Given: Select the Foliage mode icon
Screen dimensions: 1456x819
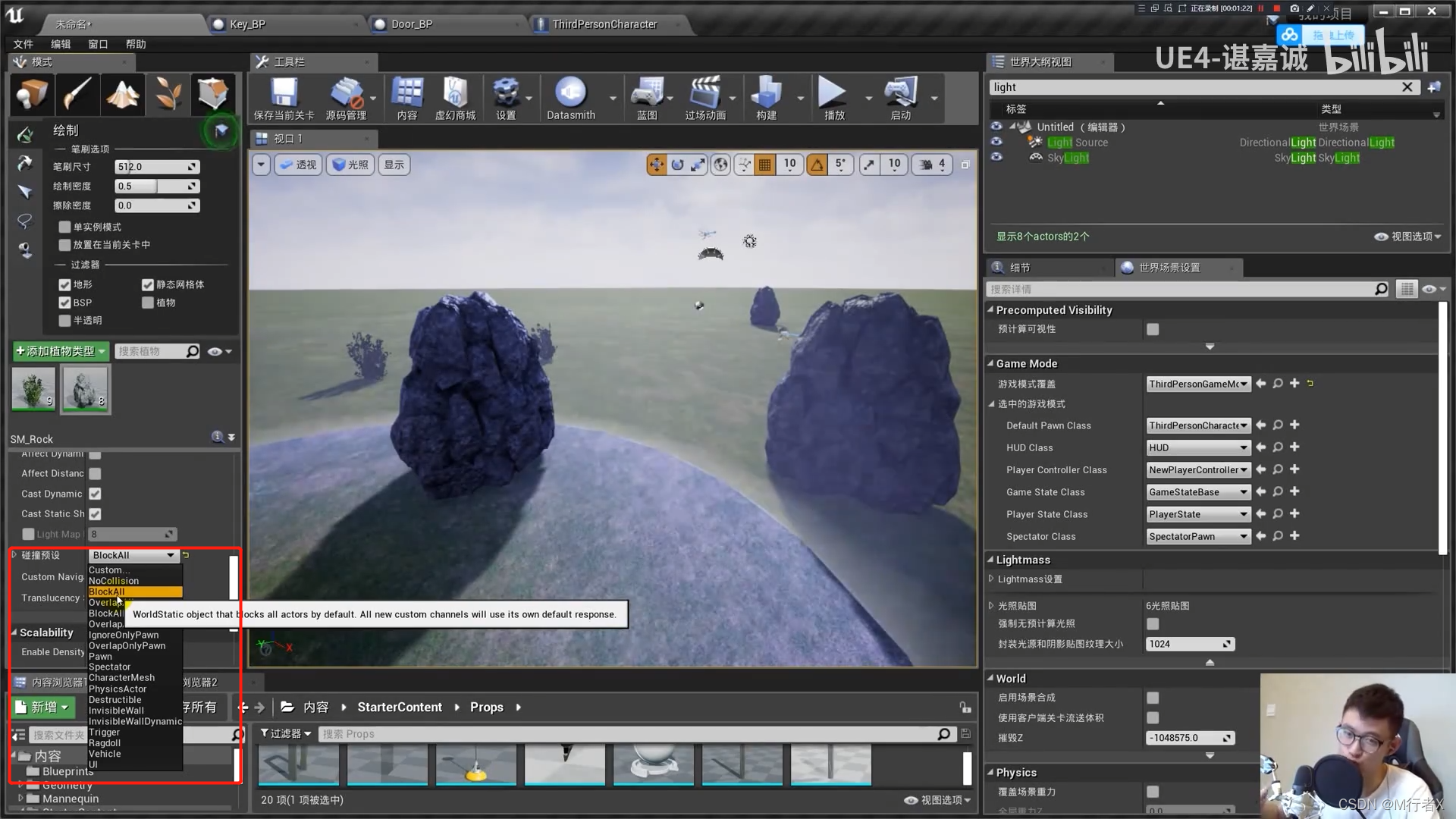Looking at the screenshot, I should tap(168, 95).
